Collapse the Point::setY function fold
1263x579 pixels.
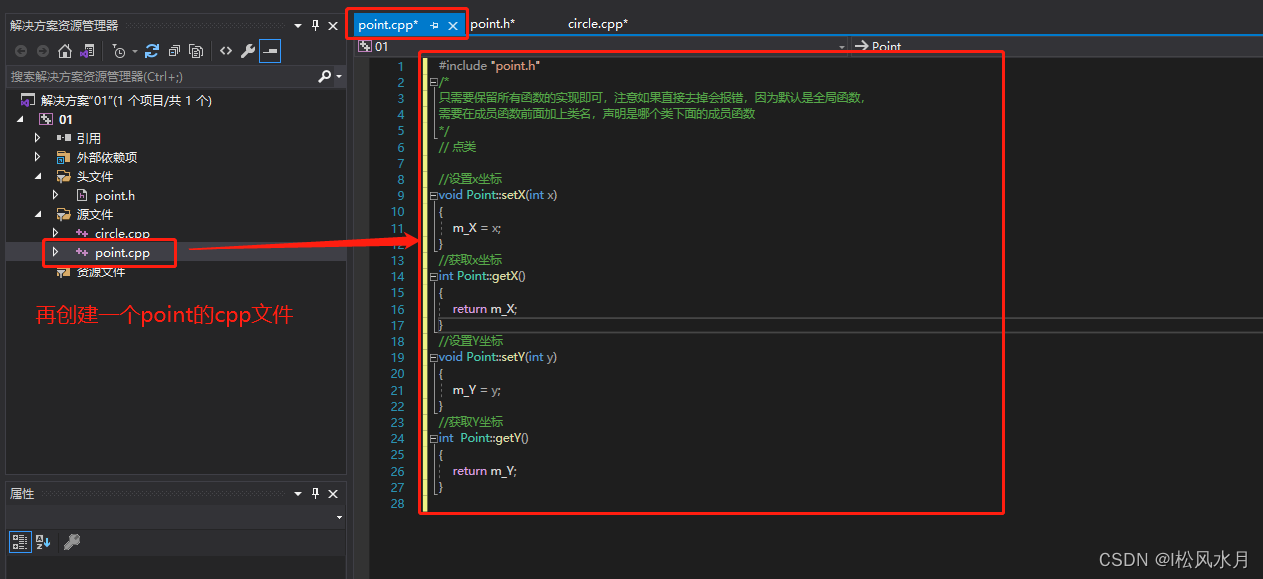coord(432,357)
